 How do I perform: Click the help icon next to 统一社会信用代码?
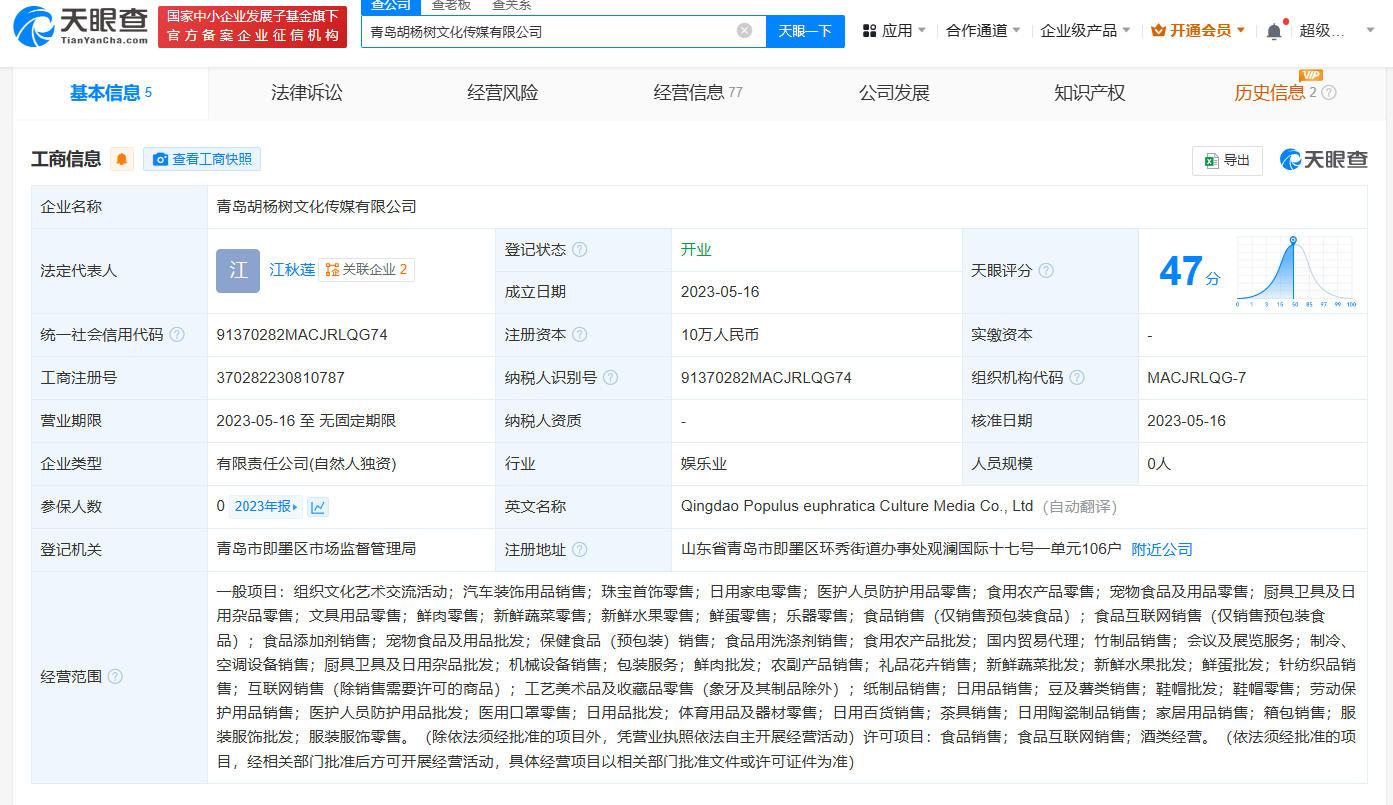(177, 335)
